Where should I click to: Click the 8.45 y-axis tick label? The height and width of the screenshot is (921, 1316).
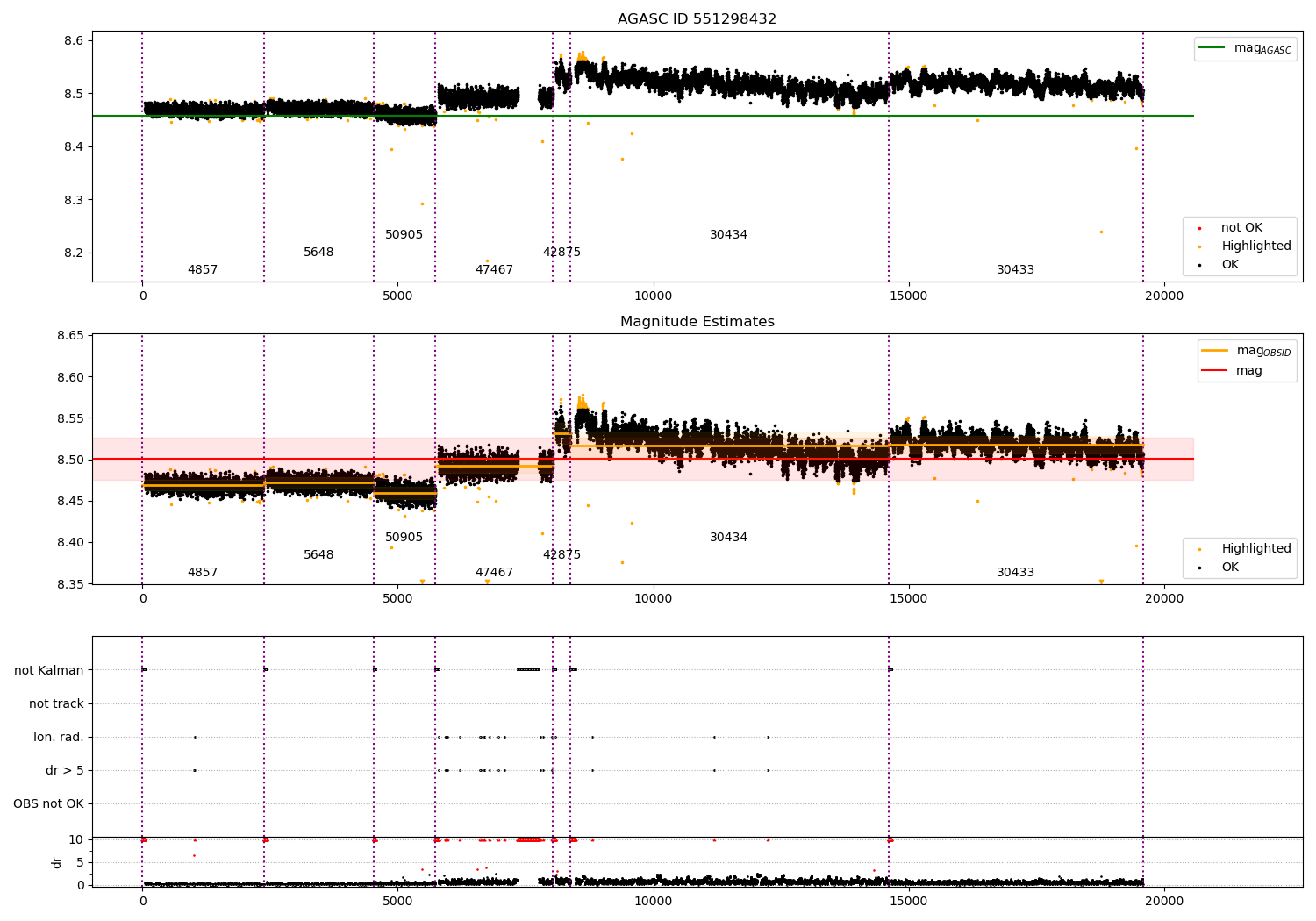[x=70, y=501]
